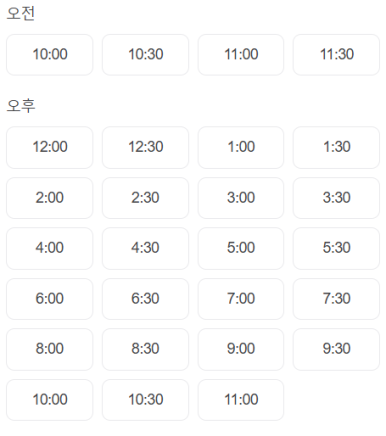
Task: Click the 3:00 time button
Action: pyautogui.click(x=241, y=198)
